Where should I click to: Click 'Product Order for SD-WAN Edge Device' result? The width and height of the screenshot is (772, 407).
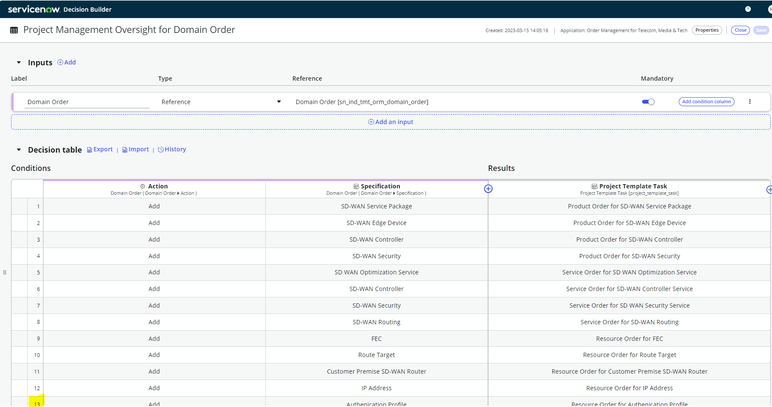629,223
